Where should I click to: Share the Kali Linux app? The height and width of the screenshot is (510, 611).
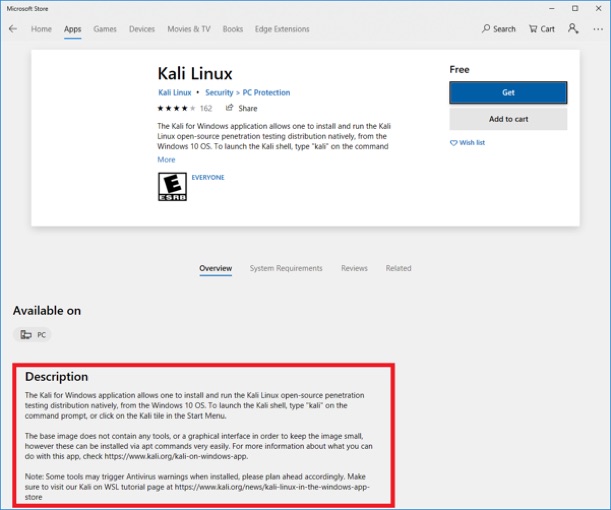click(241, 108)
